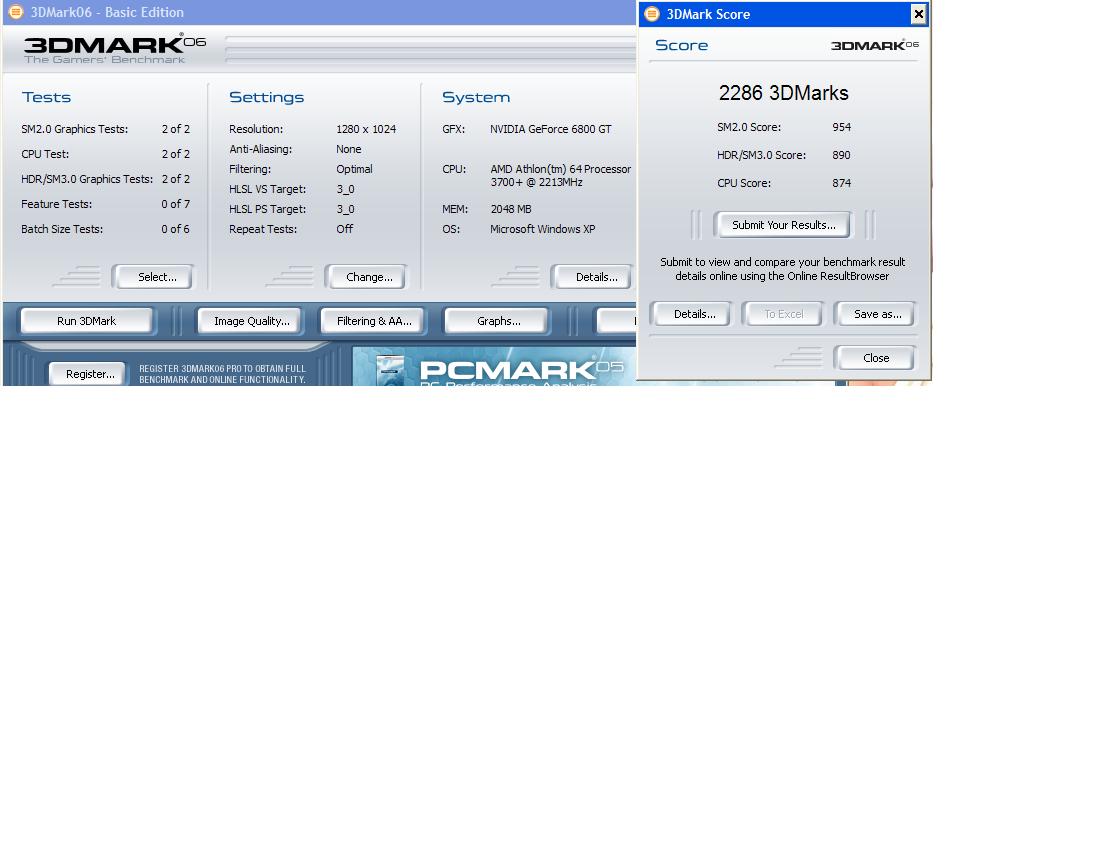Click the CPU value AMD Athlon 64 Processor
Screen dimensions: 1109x854
click(560, 175)
